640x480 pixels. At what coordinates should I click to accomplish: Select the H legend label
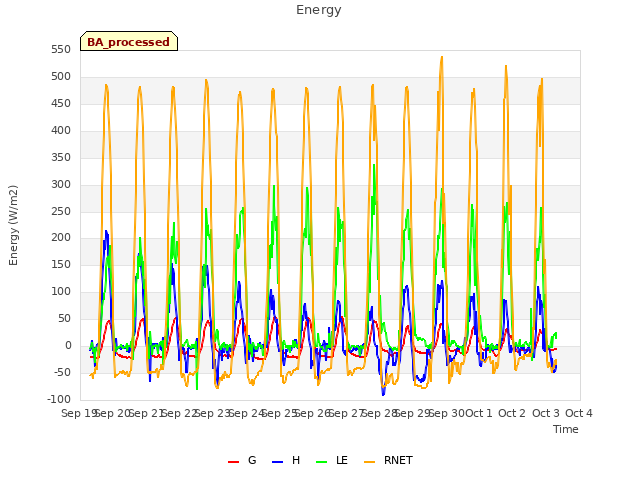296,460
